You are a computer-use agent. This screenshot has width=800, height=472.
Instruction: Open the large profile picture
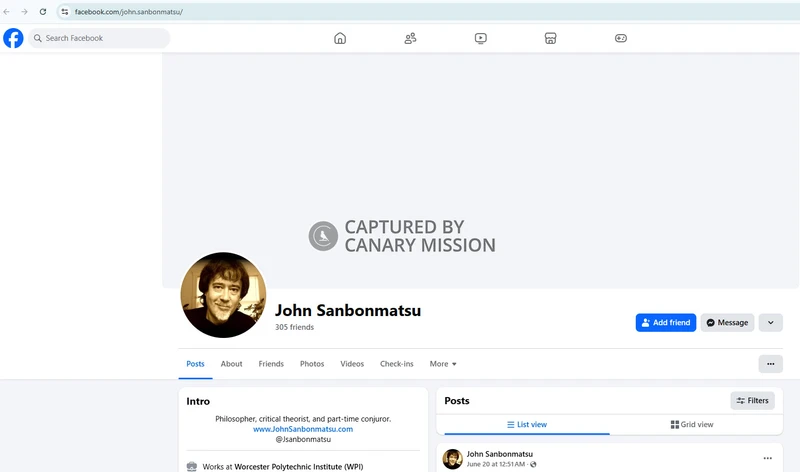coord(223,295)
